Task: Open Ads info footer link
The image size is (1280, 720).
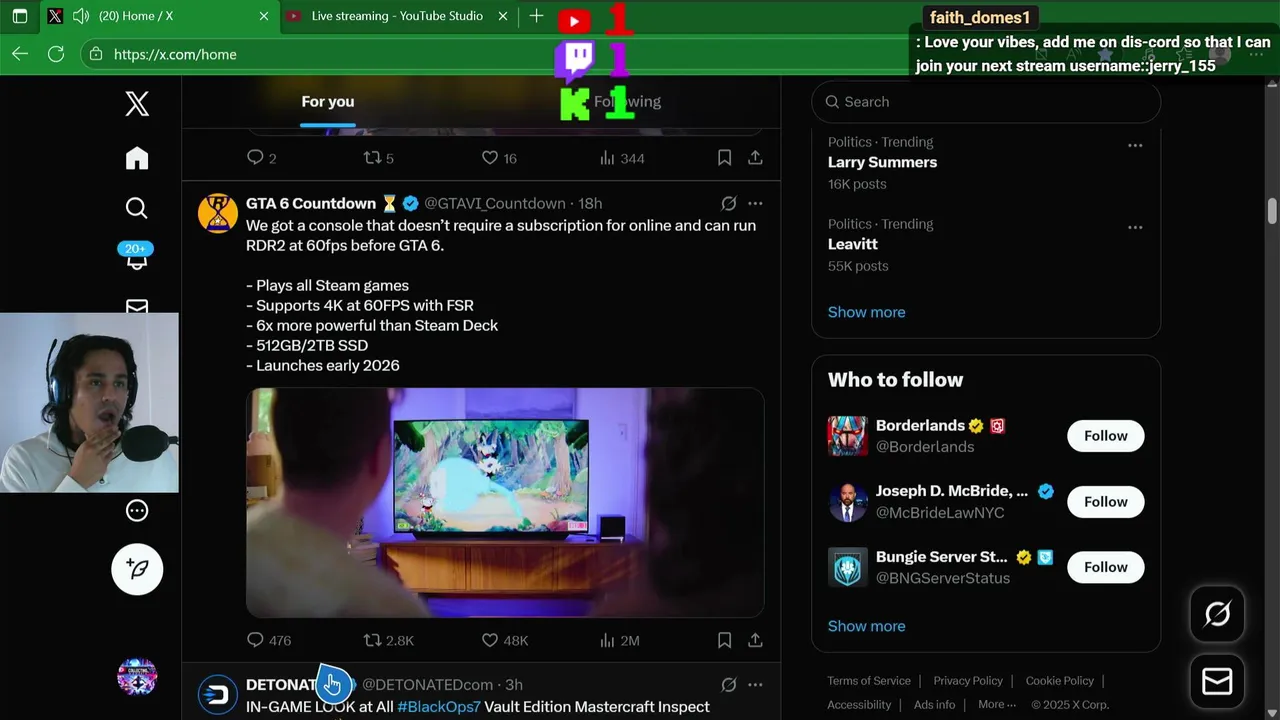Action: click(x=934, y=705)
